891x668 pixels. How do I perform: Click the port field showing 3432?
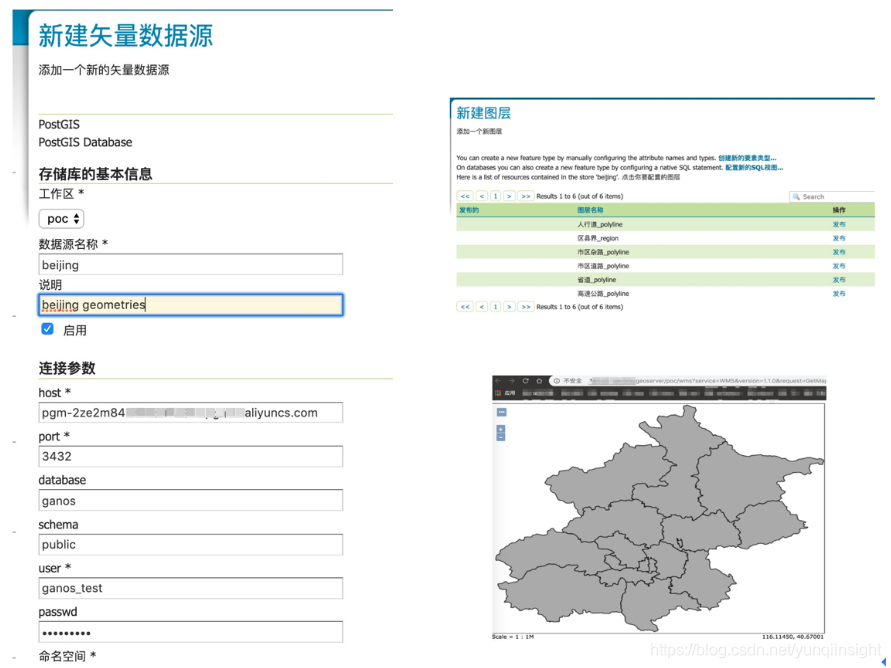(x=191, y=457)
